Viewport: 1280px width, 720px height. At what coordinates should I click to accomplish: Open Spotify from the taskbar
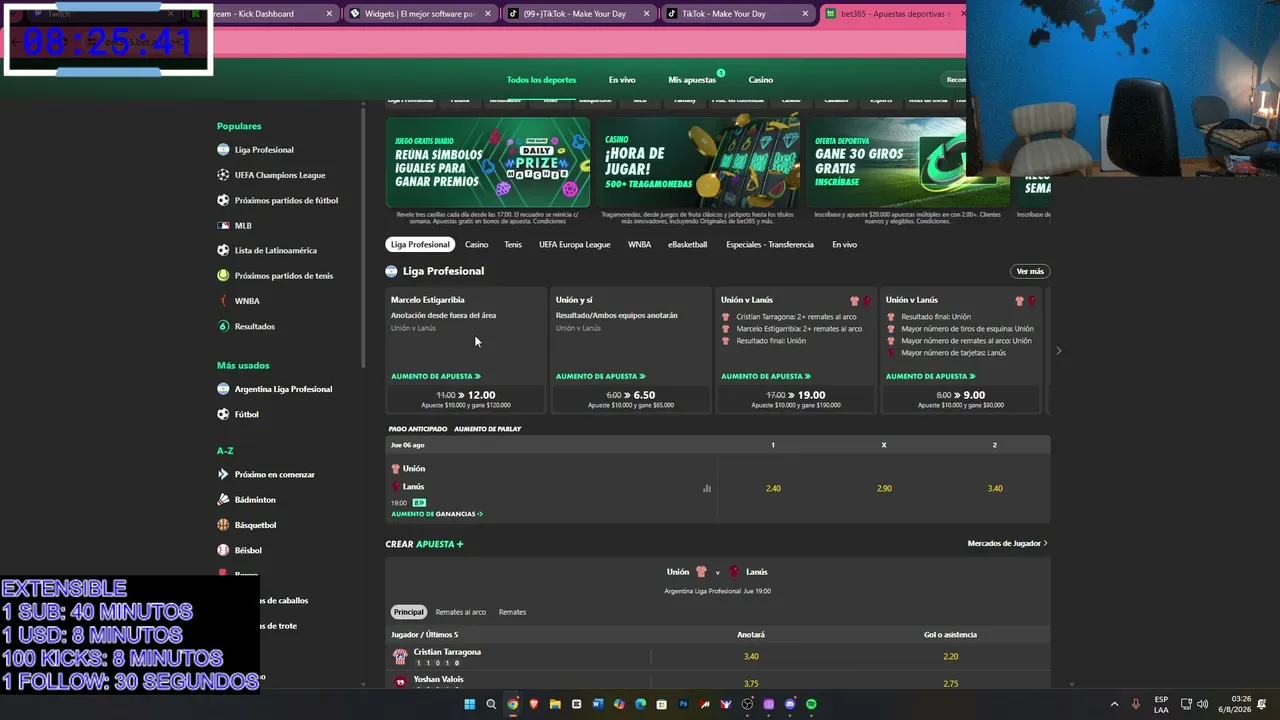pyautogui.click(x=811, y=704)
